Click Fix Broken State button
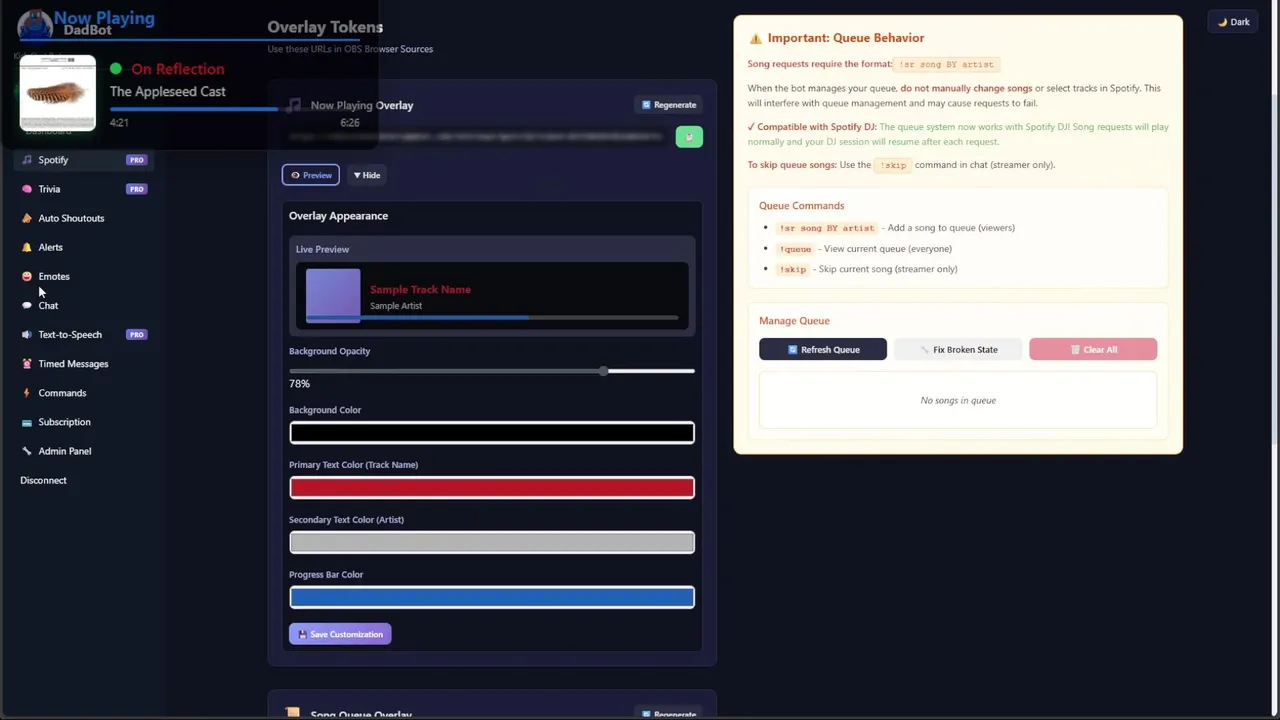This screenshot has width=1280, height=720. click(958, 349)
